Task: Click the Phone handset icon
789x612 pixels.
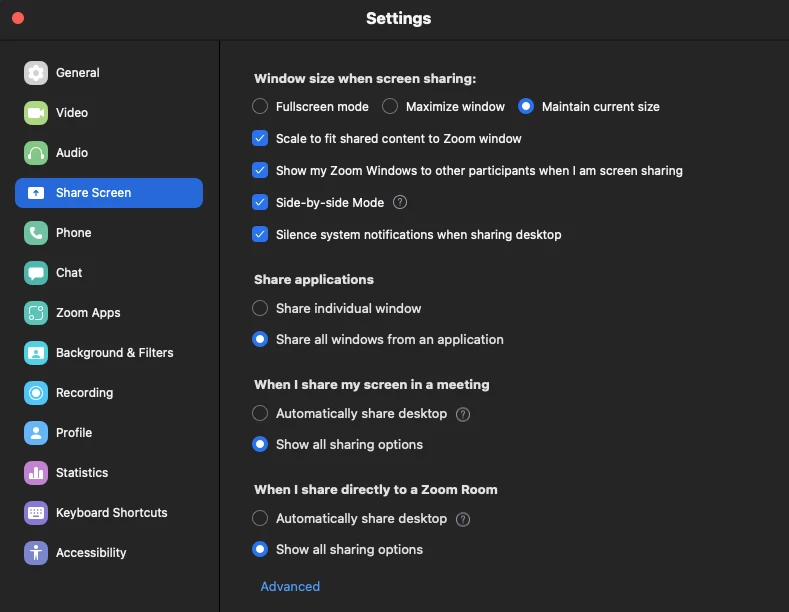Action: 36,233
